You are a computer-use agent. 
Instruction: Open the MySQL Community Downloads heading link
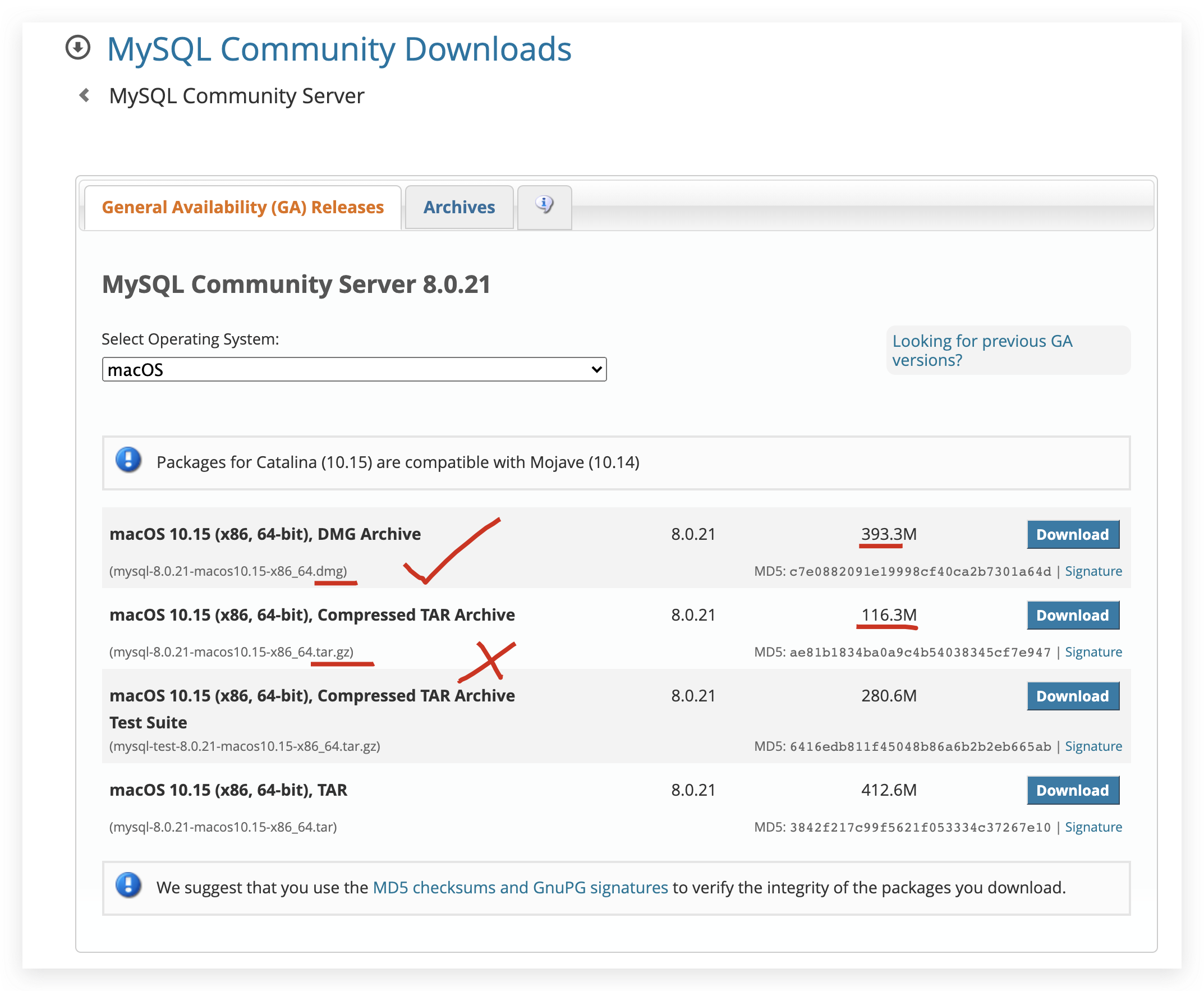[x=339, y=49]
